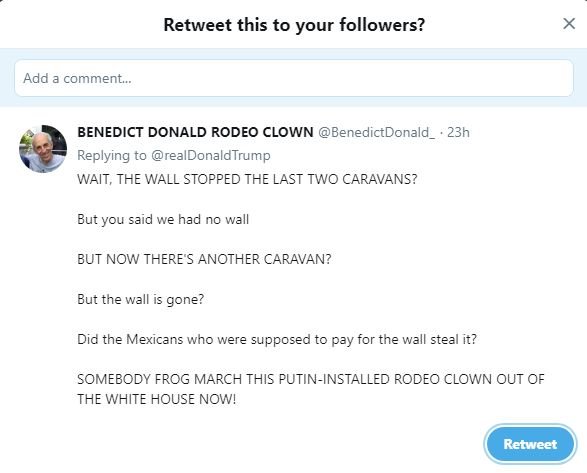Open the poster's profile picture

(43, 149)
